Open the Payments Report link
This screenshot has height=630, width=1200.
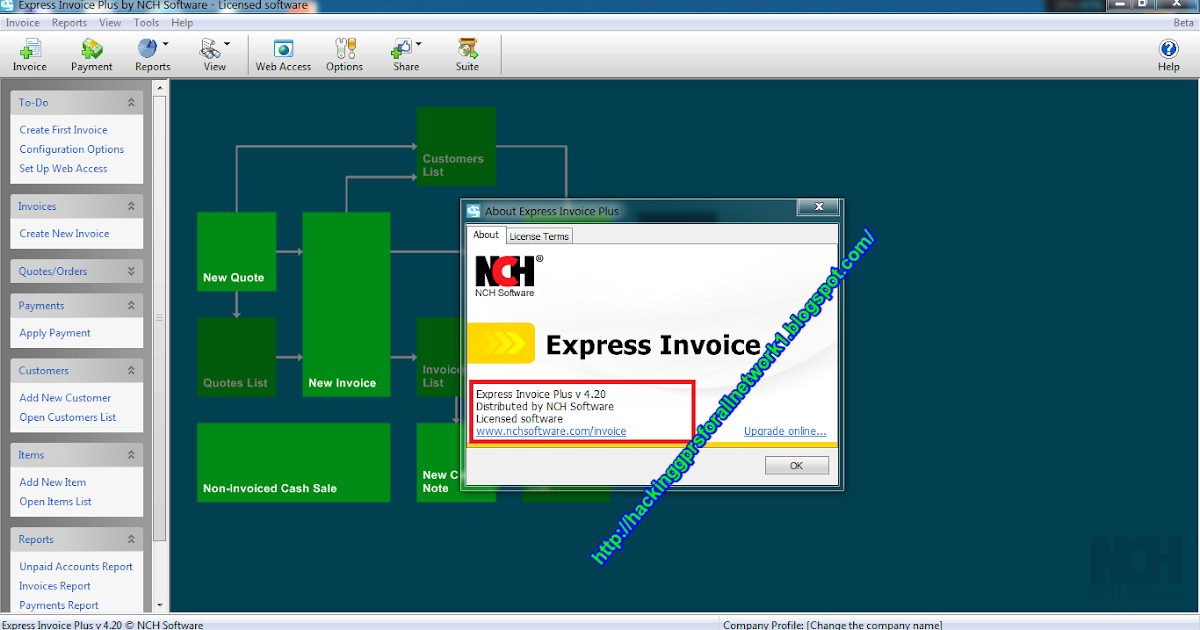[59, 605]
